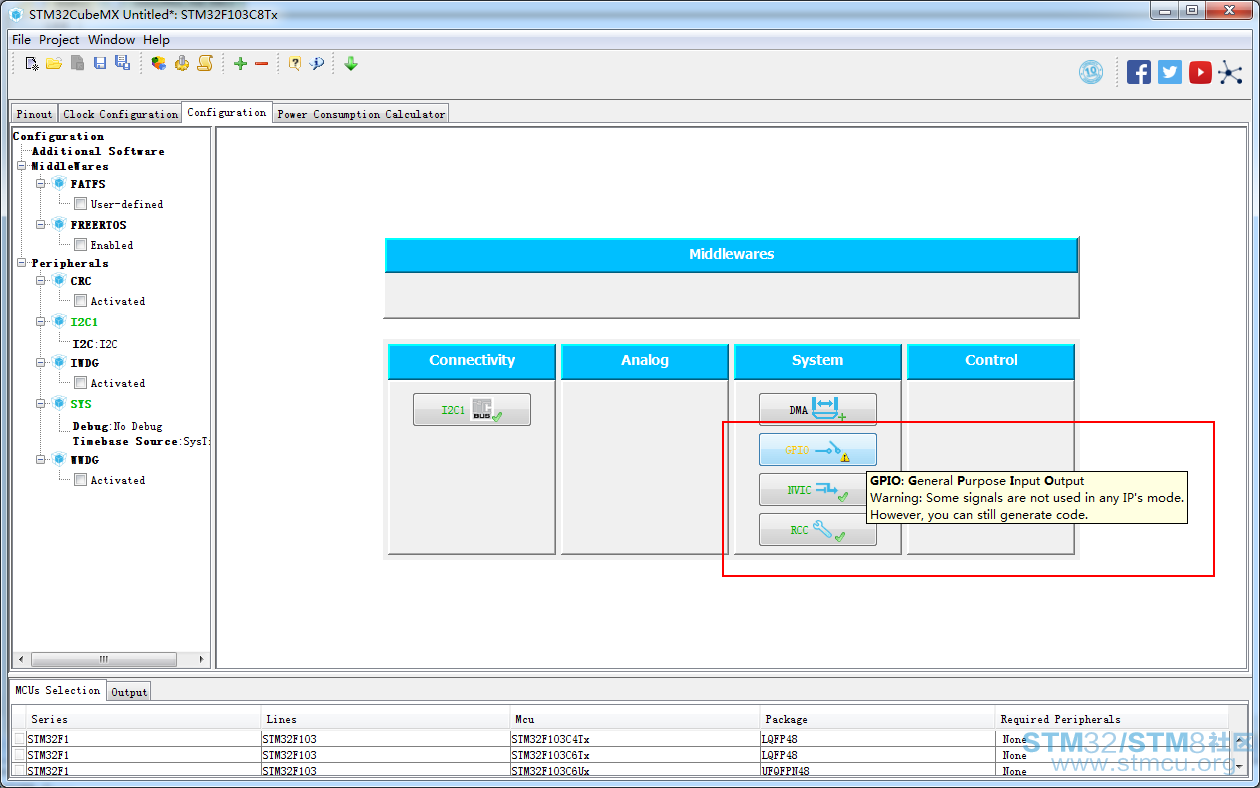Click the red minus toolbar icon
1260x788 pixels.
point(262,64)
